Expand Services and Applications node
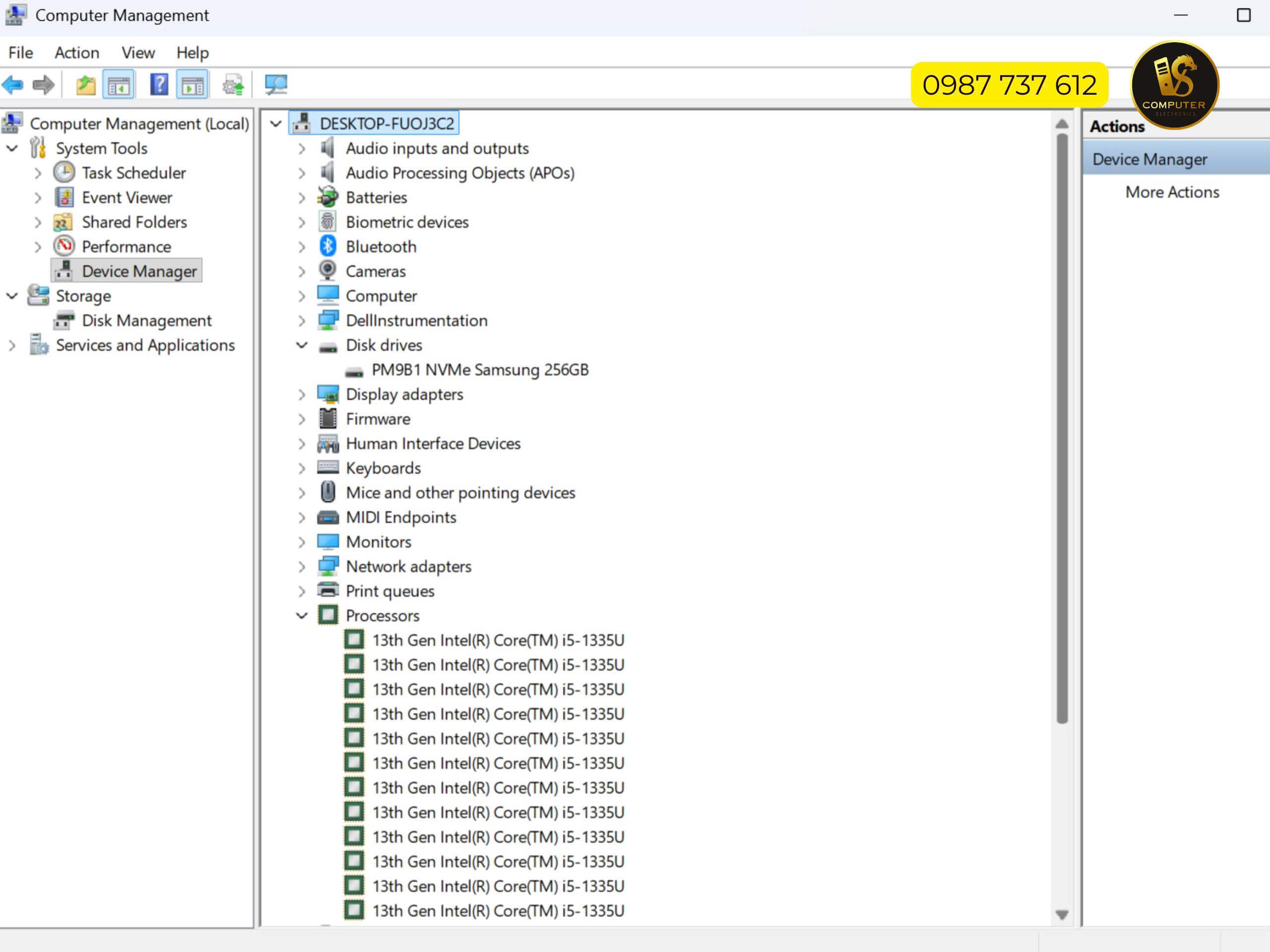The width and height of the screenshot is (1270, 952). 12,346
